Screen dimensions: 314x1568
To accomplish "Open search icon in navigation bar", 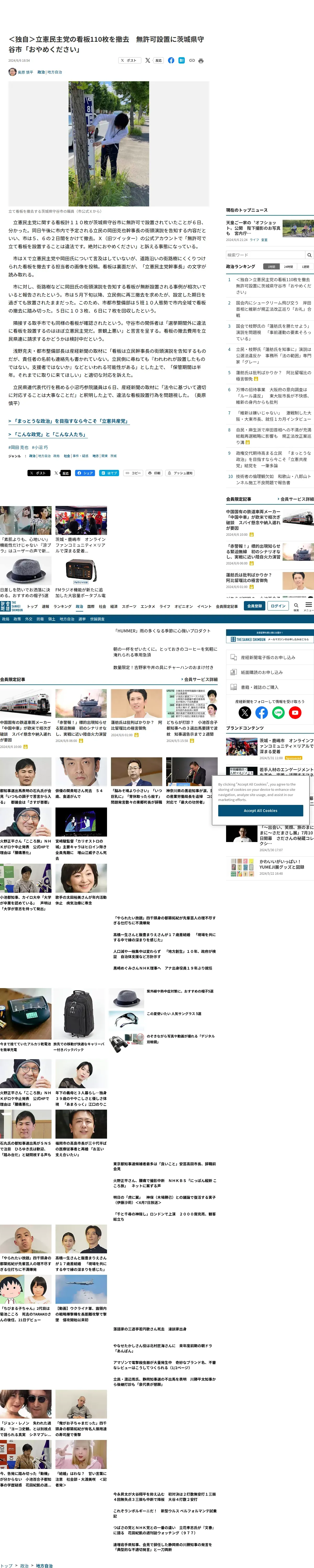I will pyautogui.click(x=296, y=606).
